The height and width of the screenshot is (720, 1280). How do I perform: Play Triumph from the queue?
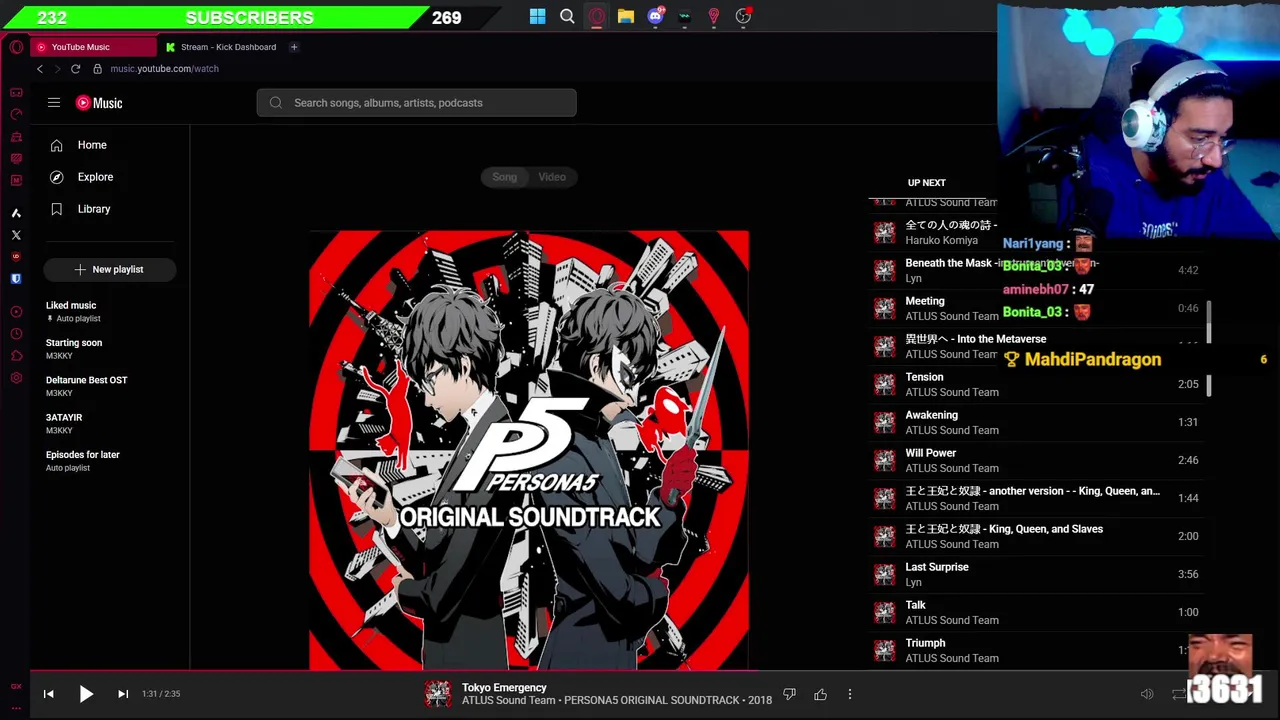tap(1036, 650)
